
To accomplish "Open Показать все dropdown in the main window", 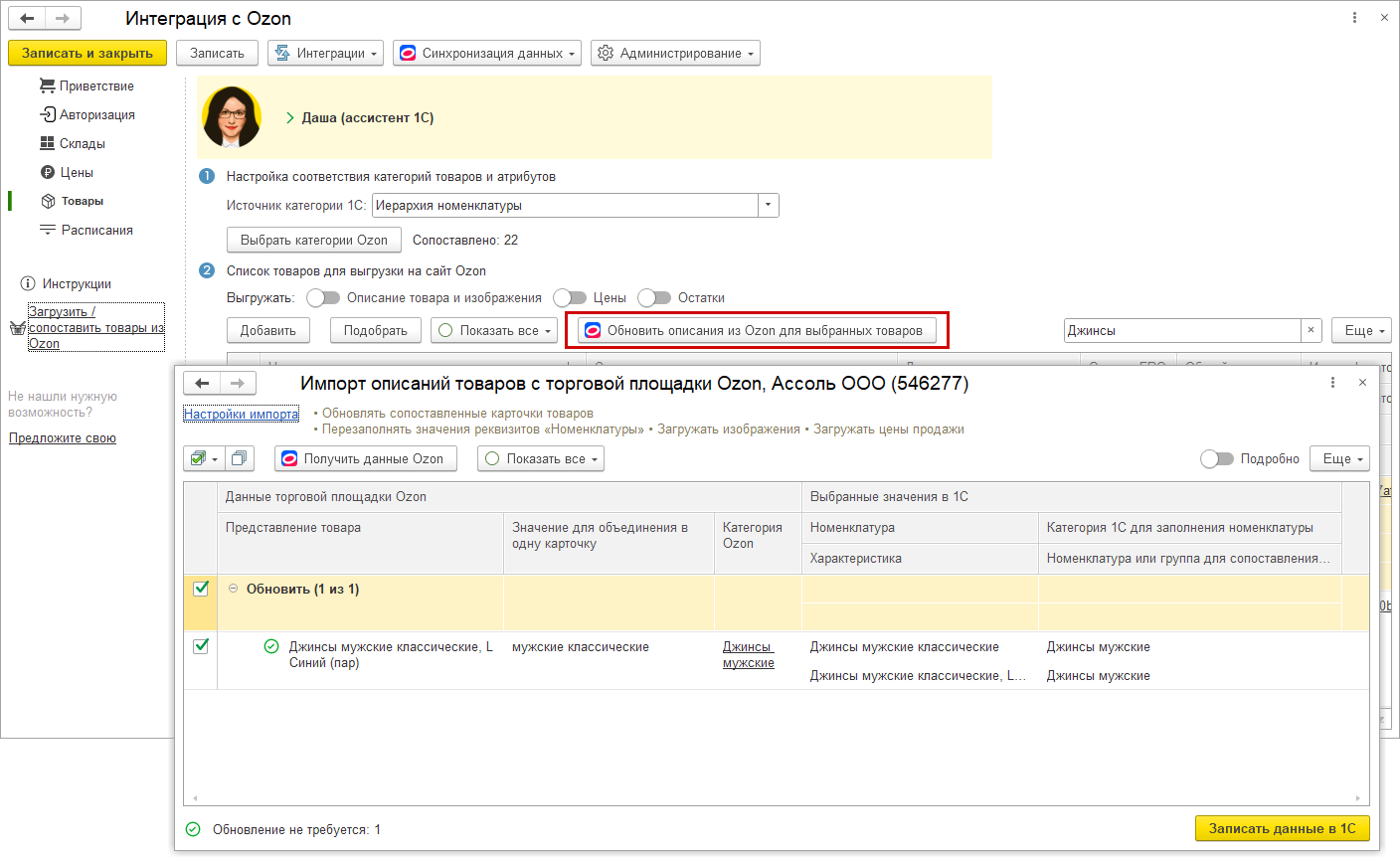I will pyautogui.click(x=494, y=330).
